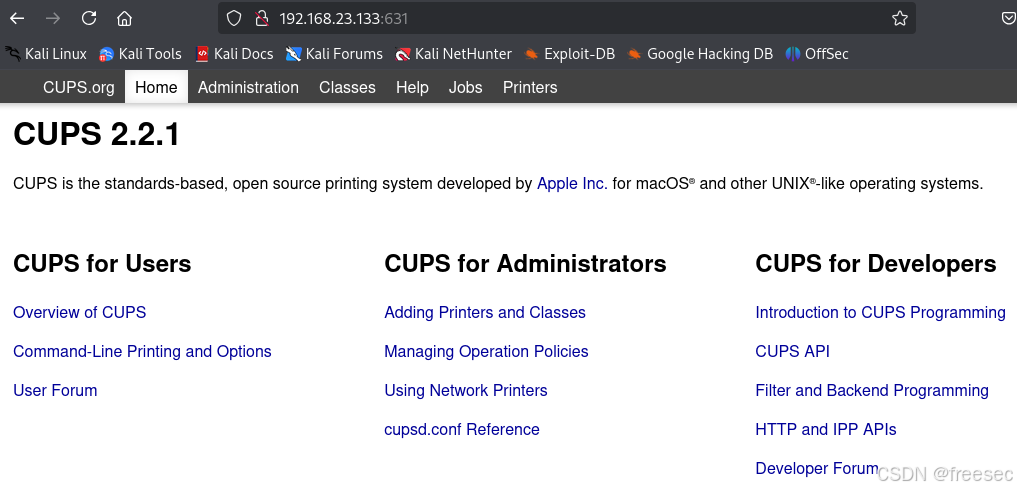This screenshot has height=492, width=1017.
Task: Open the Kali Docs bookmark
Action: coord(234,54)
